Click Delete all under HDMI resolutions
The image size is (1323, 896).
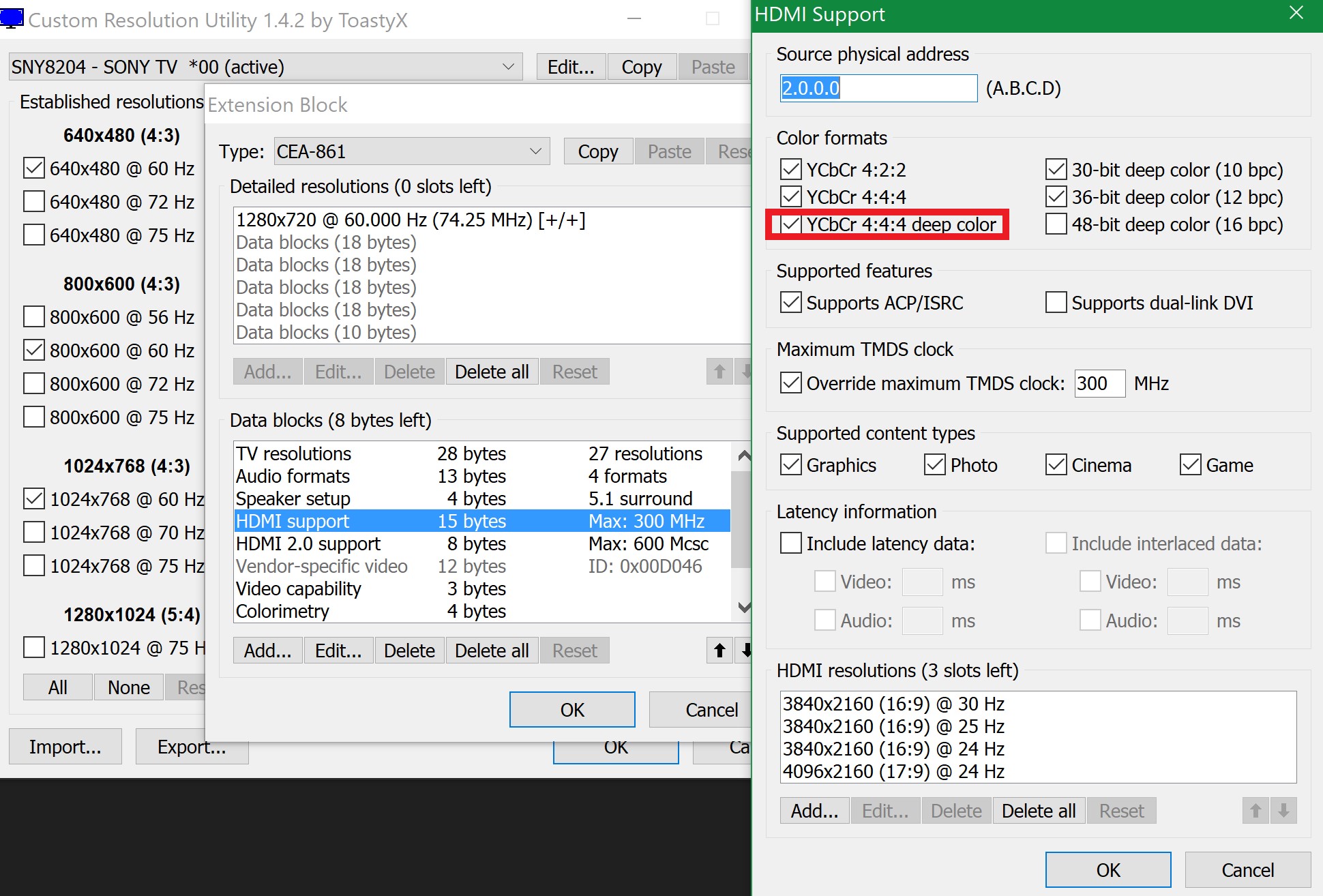coord(1039,811)
